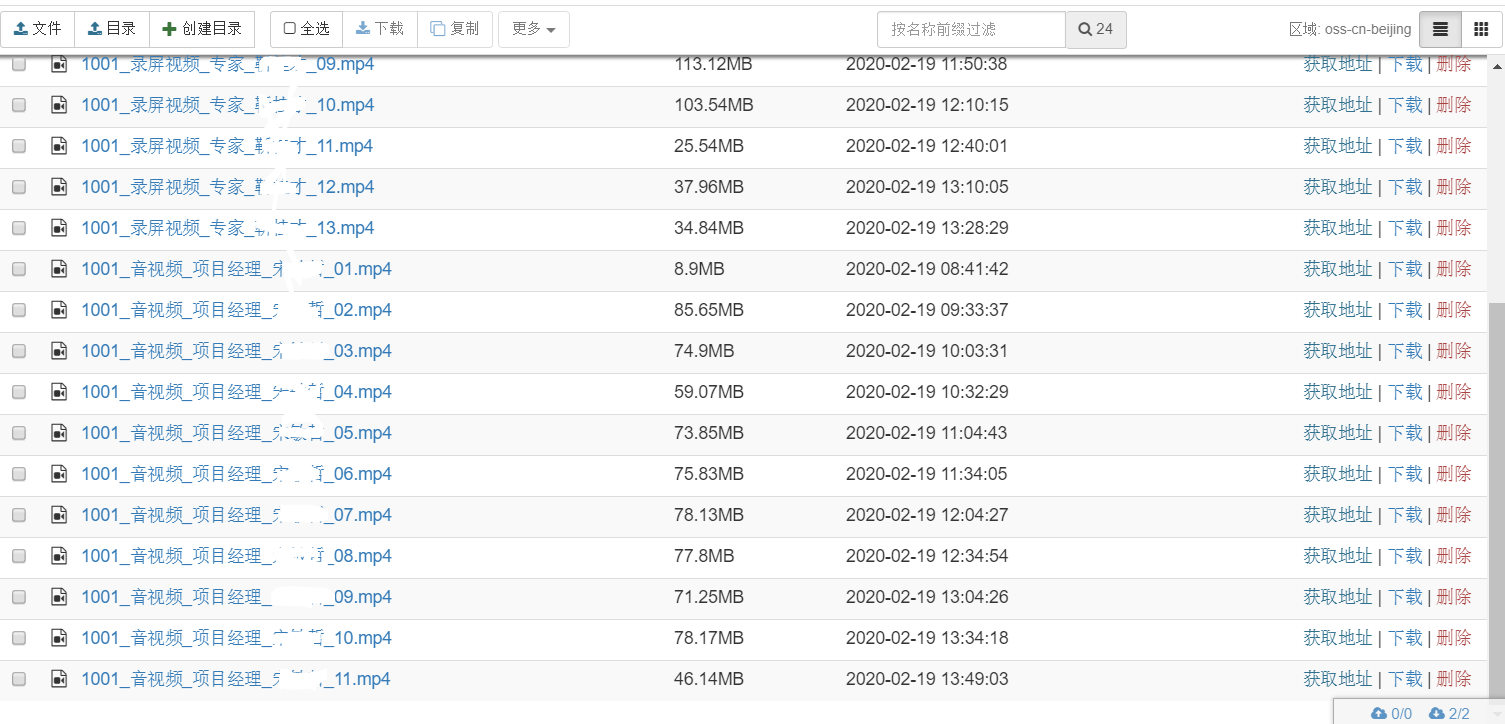Click 目录 upload directory button
The width and height of the screenshot is (1505, 724).
pyautogui.click(x=112, y=29)
